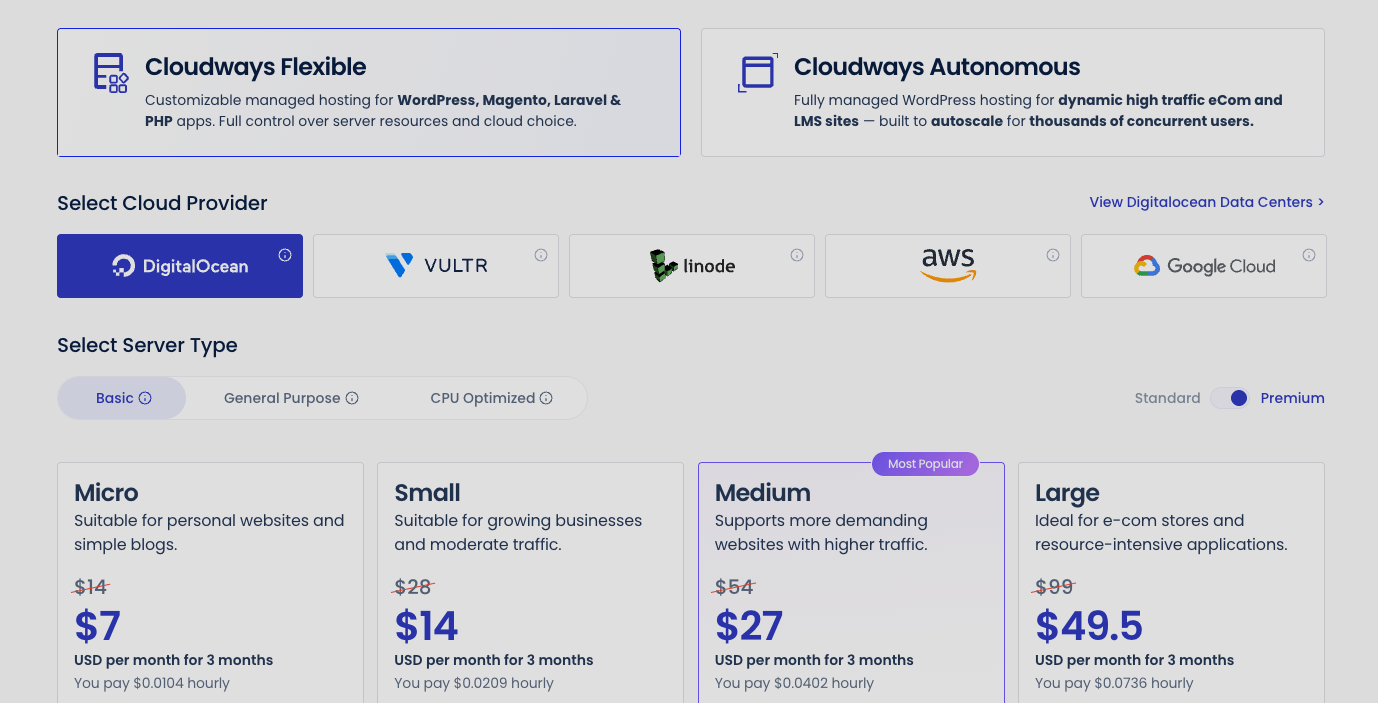Click the Cloudways Autonomous monitor icon
The width and height of the screenshot is (1378, 703).
[757, 72]
